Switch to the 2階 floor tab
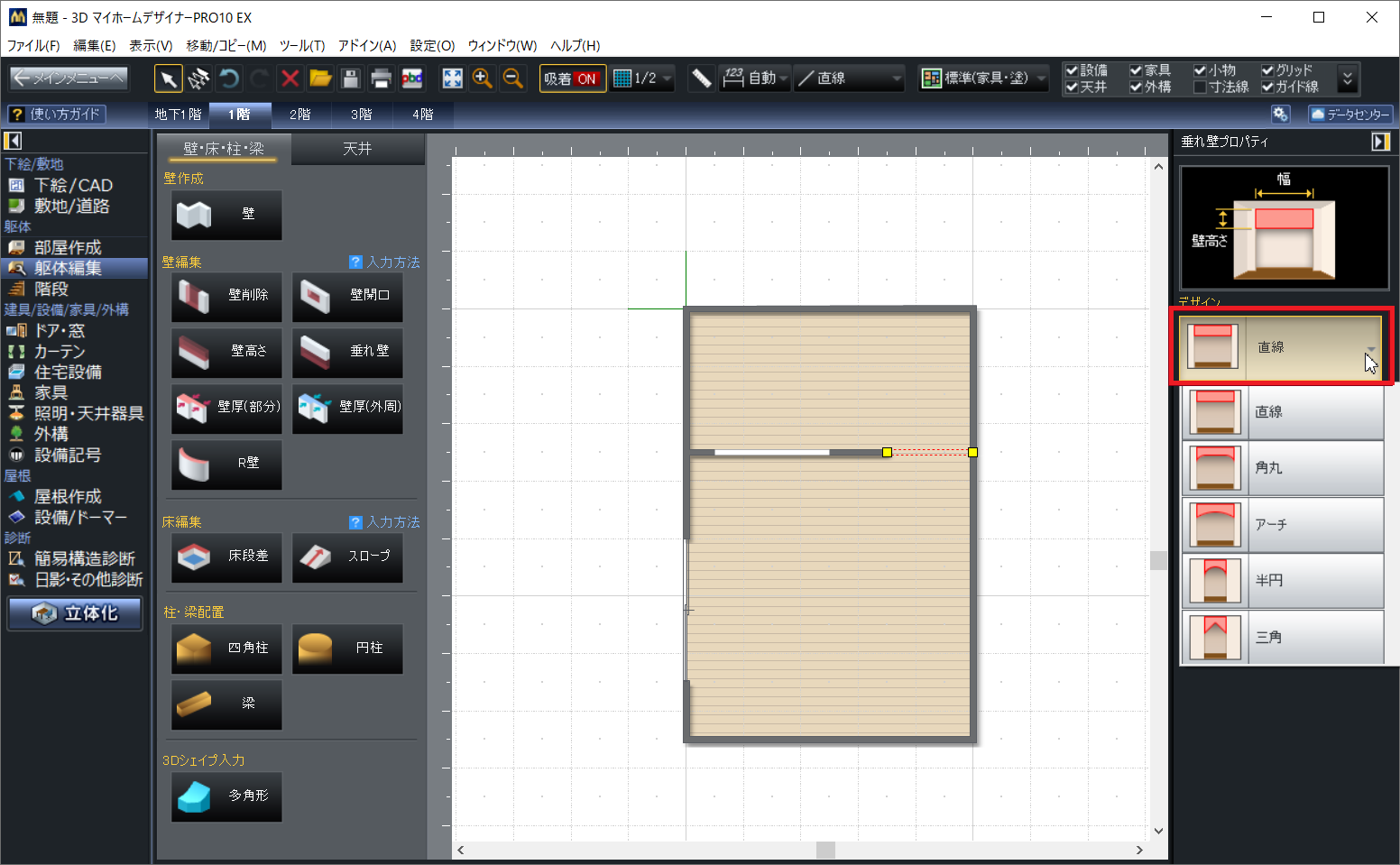The height and width of the screenshot is (865, 1400). (299, 115)
